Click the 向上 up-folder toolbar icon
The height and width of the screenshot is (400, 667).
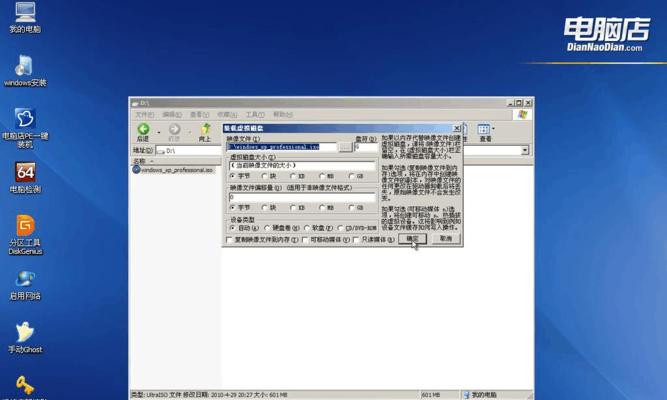(x=204, y=130)
